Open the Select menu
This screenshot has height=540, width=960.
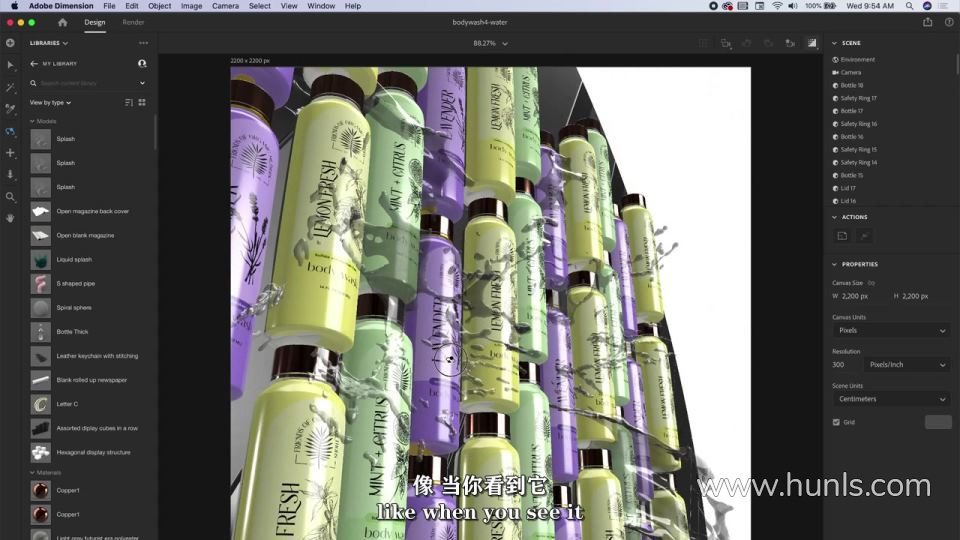pos(260,6)
